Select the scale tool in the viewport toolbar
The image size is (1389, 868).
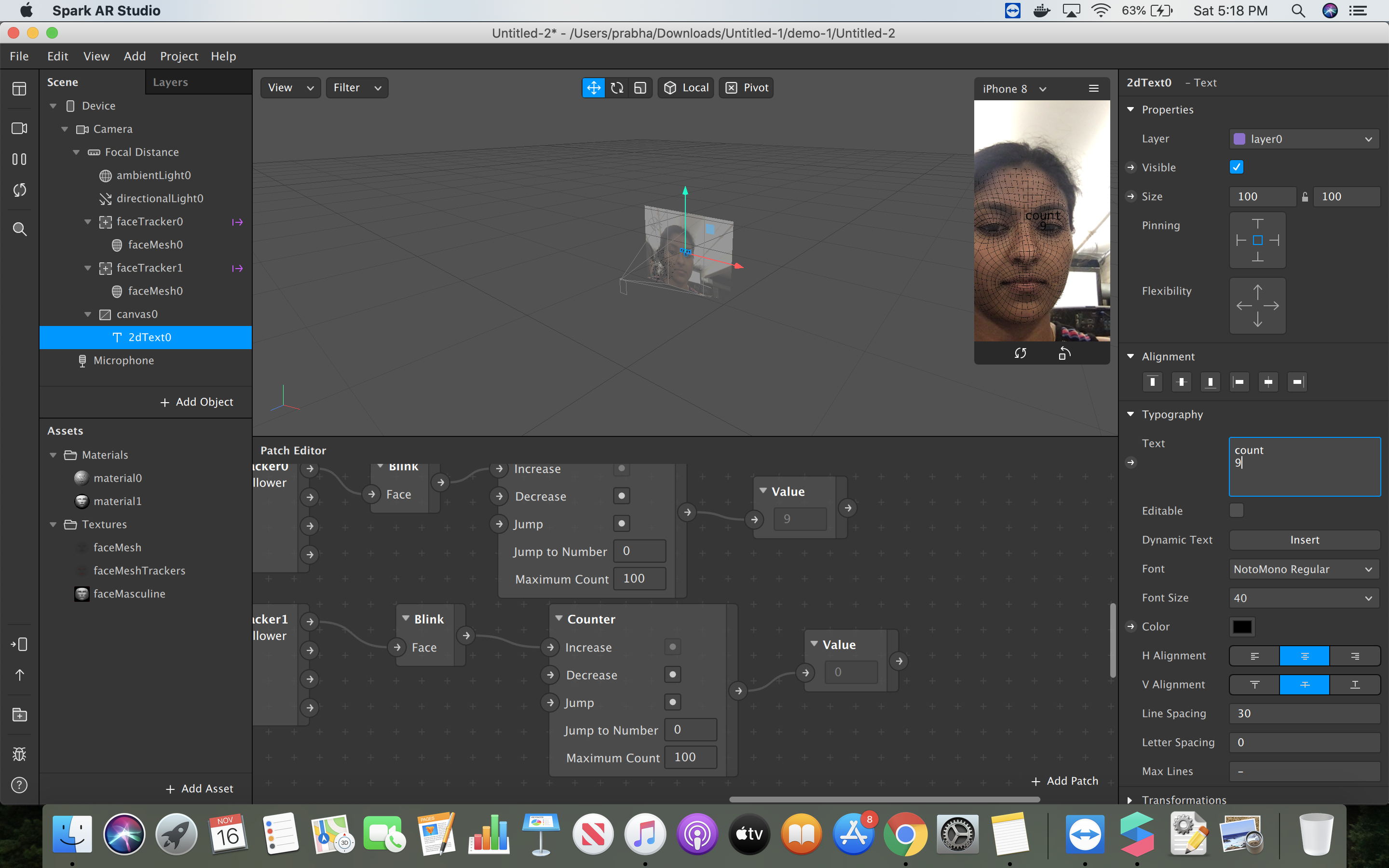[640, 88]
